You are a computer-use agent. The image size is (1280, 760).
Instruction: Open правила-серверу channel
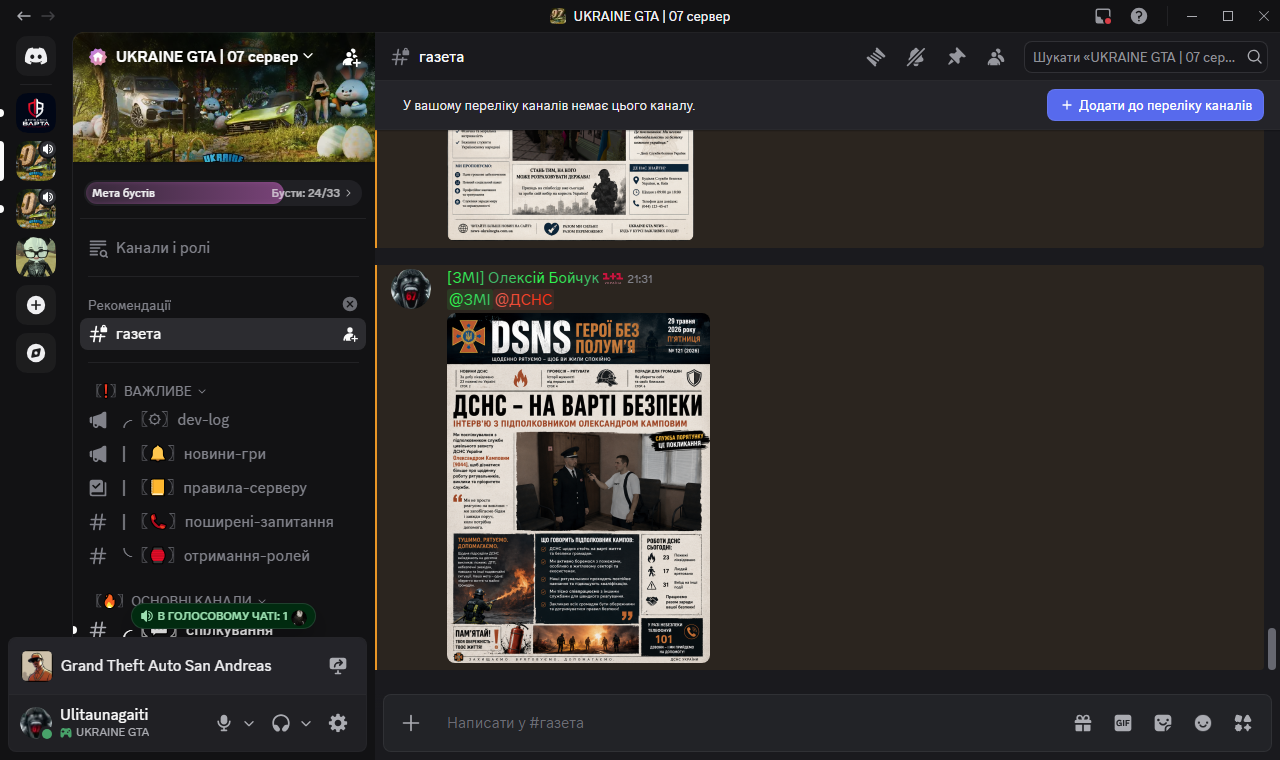coord(223,488)
